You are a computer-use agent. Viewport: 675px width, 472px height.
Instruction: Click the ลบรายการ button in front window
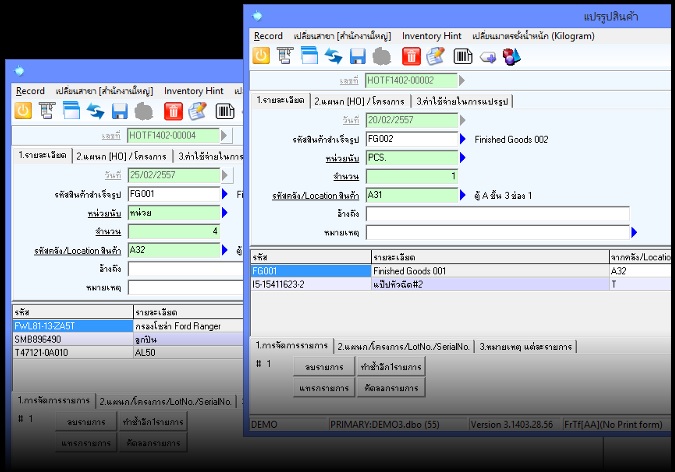pyautogui.click(x=325, y=367)
